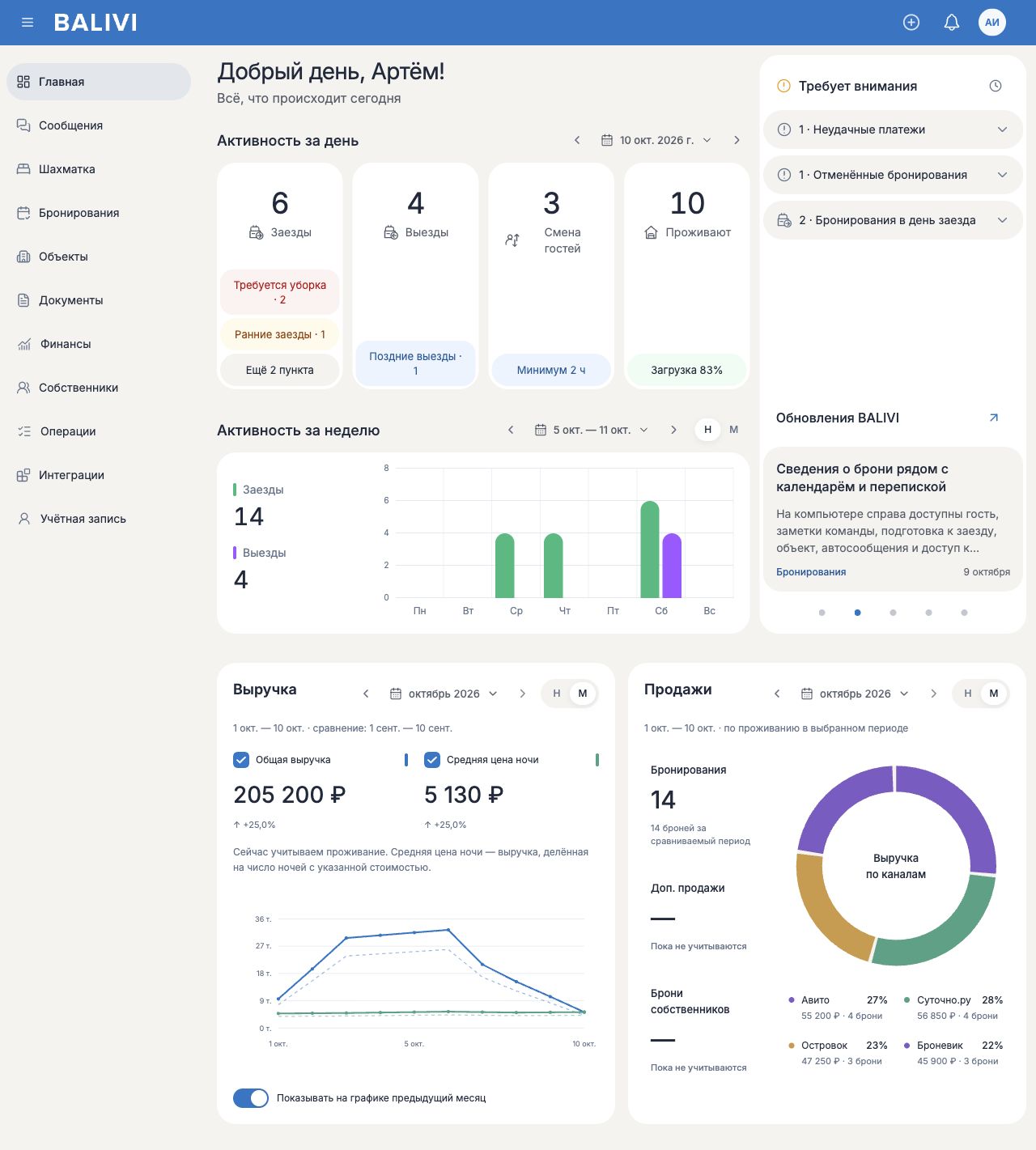Click Ещё 2 пункта button
1036x1150 pixels.
280,370
